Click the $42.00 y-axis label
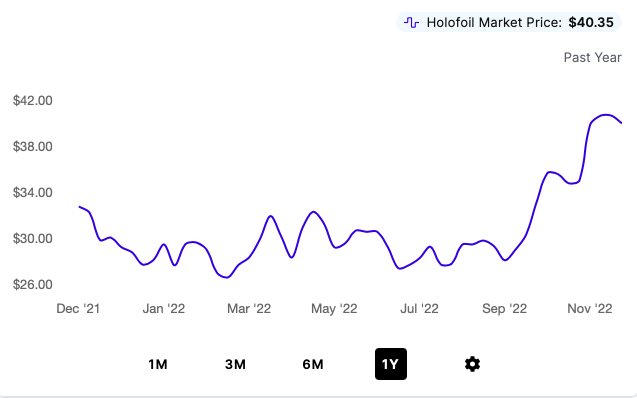 point(32,100)
